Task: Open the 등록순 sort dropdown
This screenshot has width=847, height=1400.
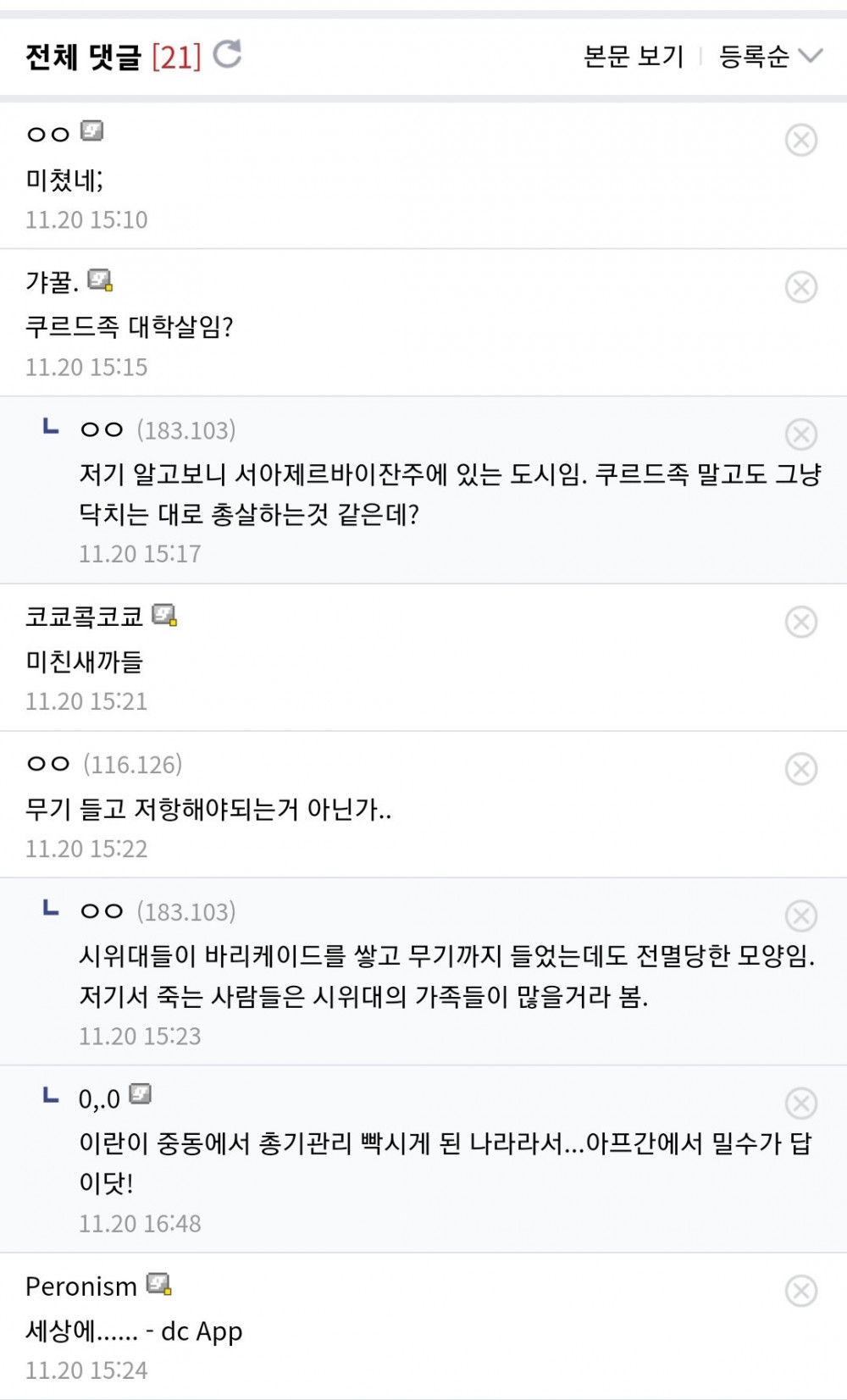Action: coord(770,56)
